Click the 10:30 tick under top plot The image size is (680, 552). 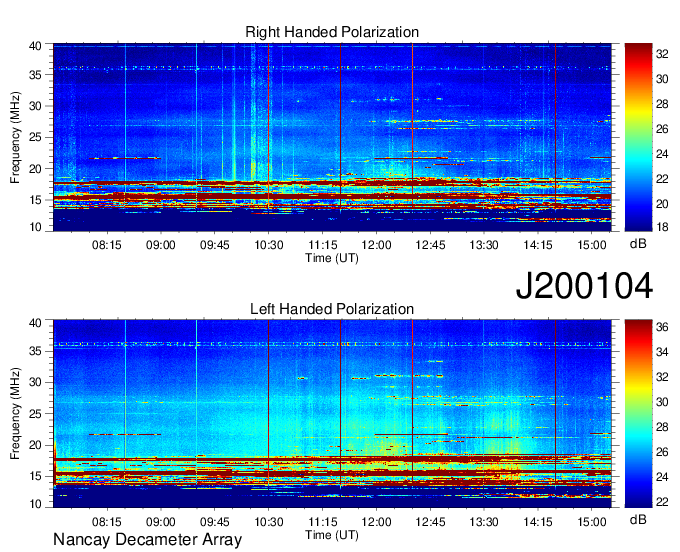point(268,245)
